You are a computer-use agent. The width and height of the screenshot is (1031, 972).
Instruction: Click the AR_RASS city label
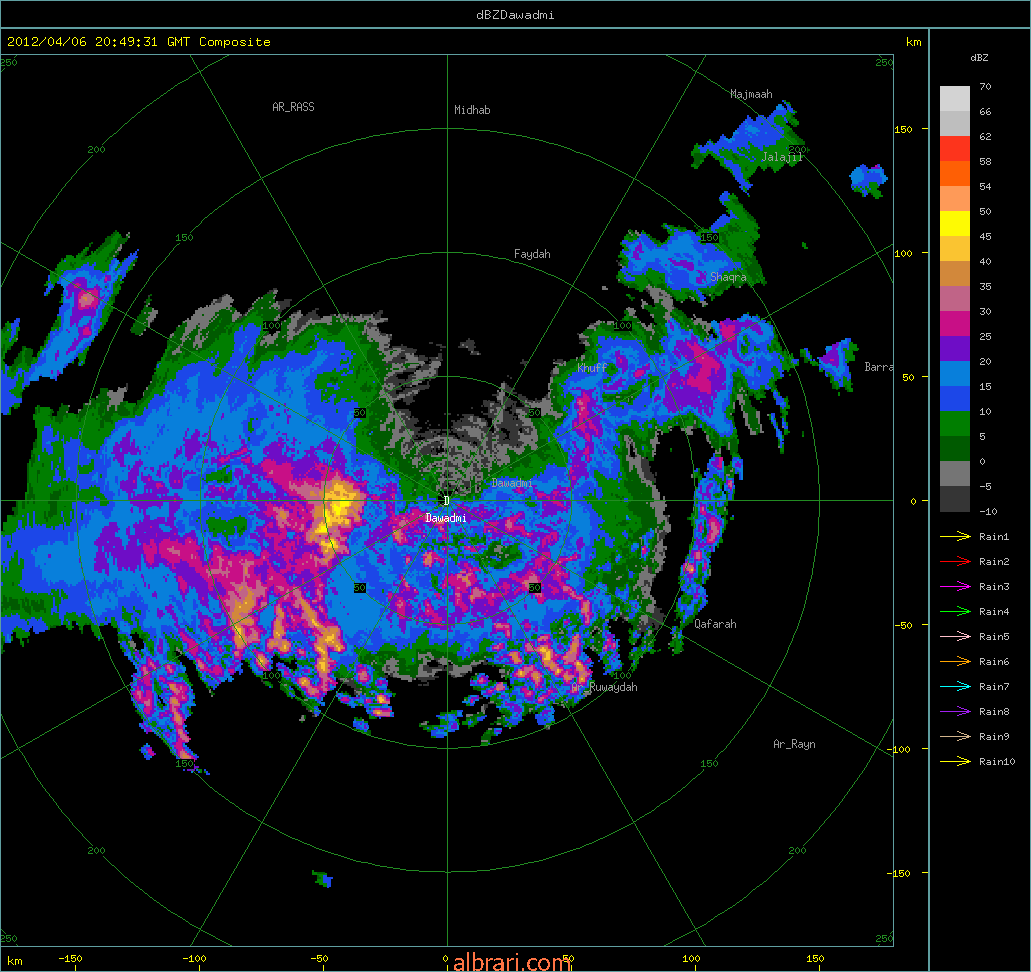[293, 107]
